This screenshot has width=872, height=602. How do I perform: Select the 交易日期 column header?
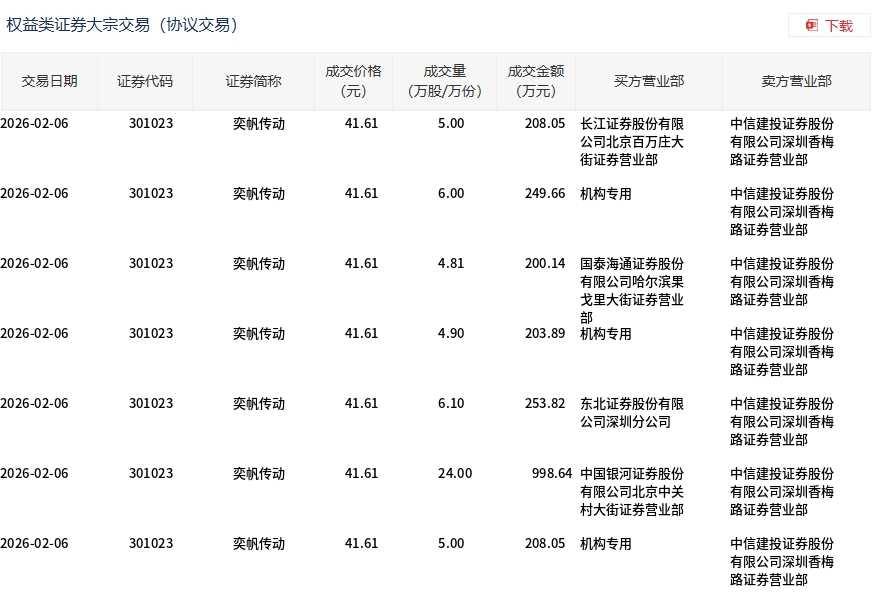pyautogui.click(x=49, y=81)
